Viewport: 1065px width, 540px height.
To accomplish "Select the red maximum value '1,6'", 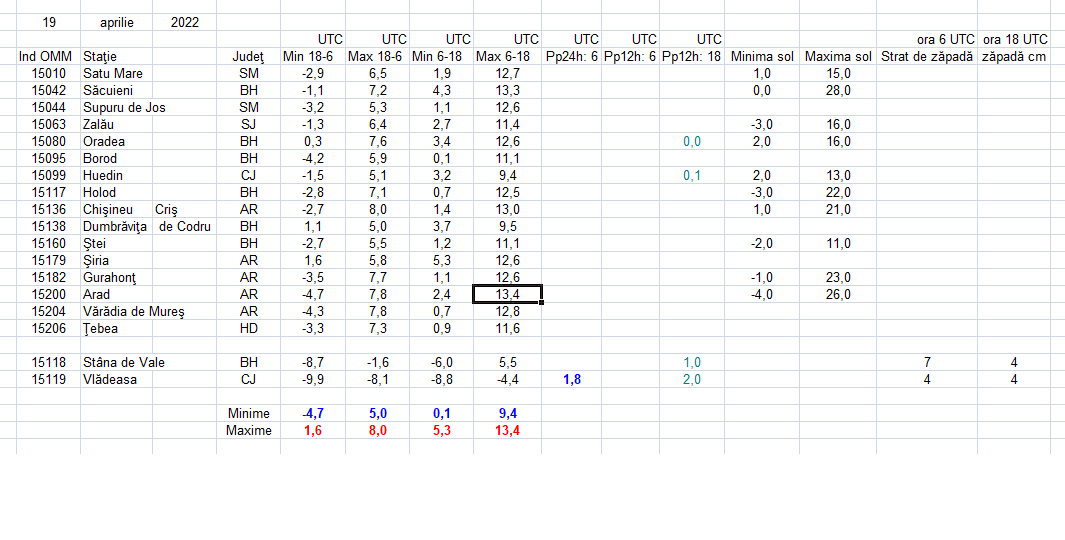I will point(313,430).
